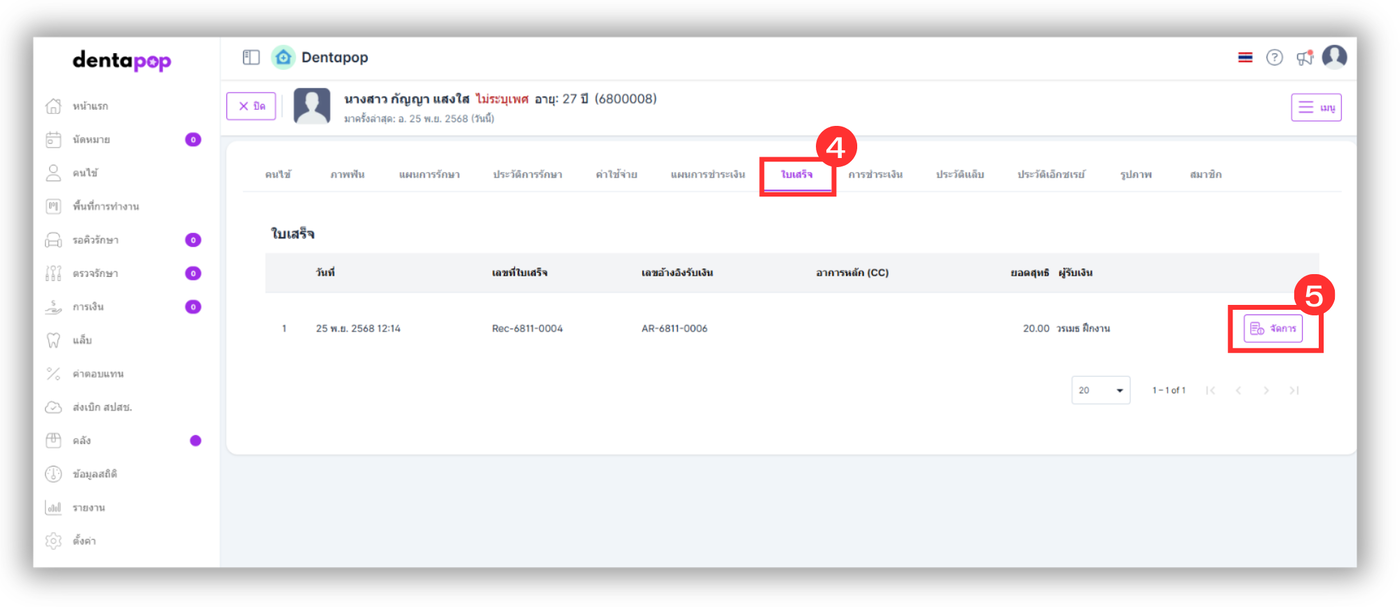This screenshot has width=1400, height=607.
Task: Click receipt number Rec-6811-0004
Action: pos(527,329)
